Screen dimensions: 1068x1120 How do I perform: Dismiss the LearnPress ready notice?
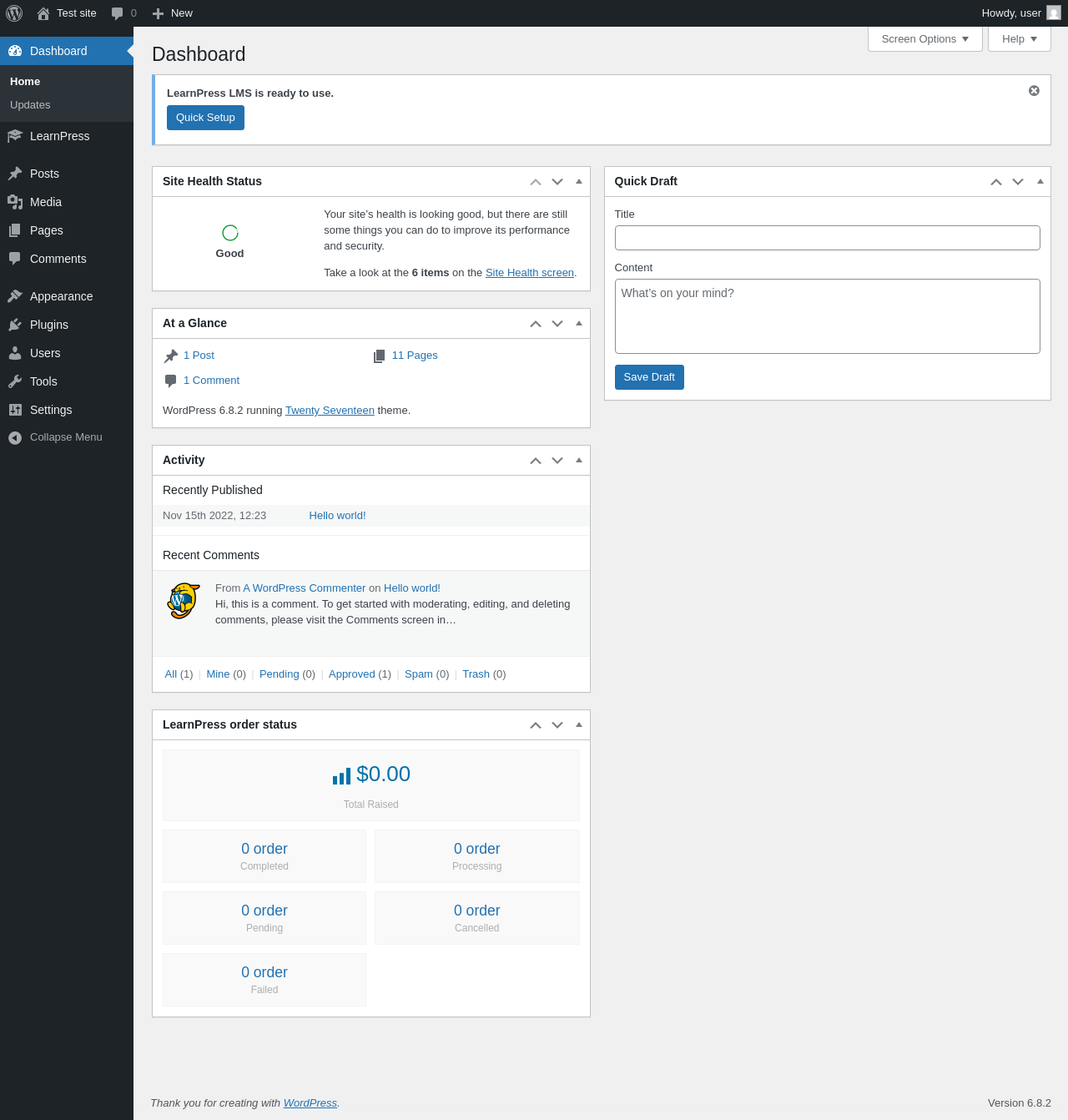coord(1034,91)
